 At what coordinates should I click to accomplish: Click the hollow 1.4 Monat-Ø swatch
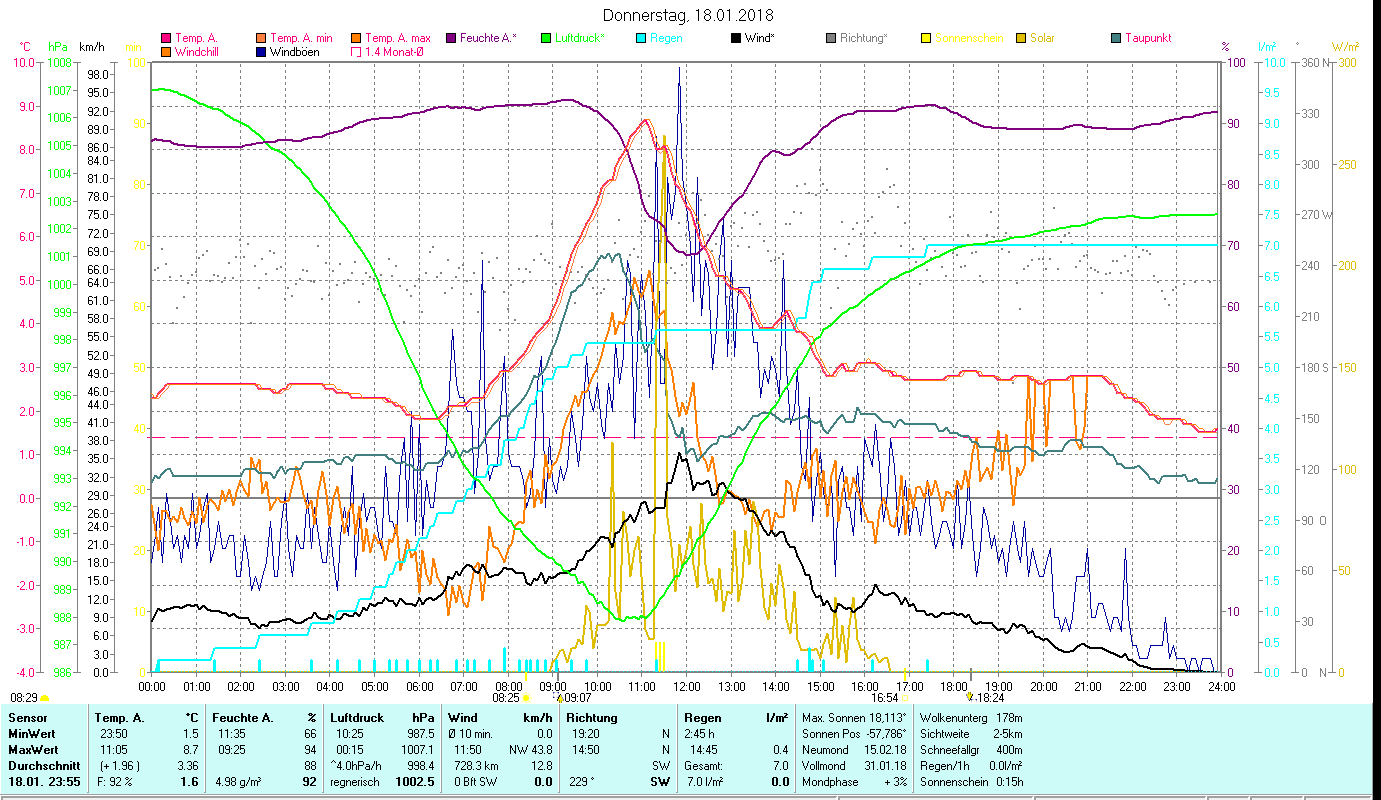(x=357, y=51)
